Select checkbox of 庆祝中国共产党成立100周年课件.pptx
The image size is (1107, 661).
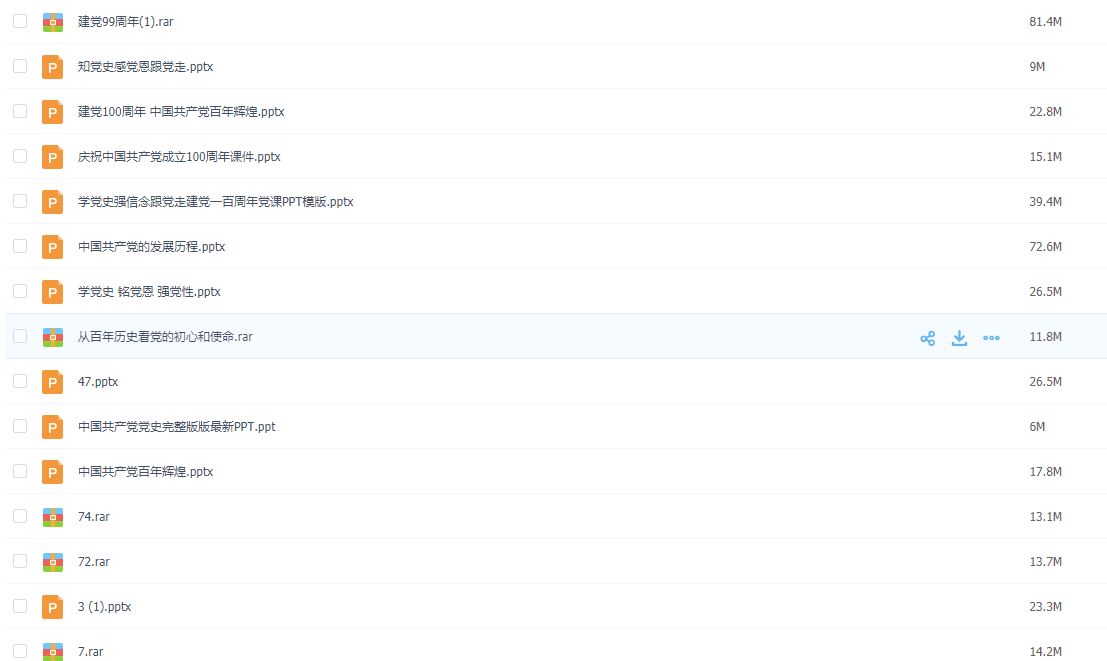pyautogui.click(x=20, y=156)
